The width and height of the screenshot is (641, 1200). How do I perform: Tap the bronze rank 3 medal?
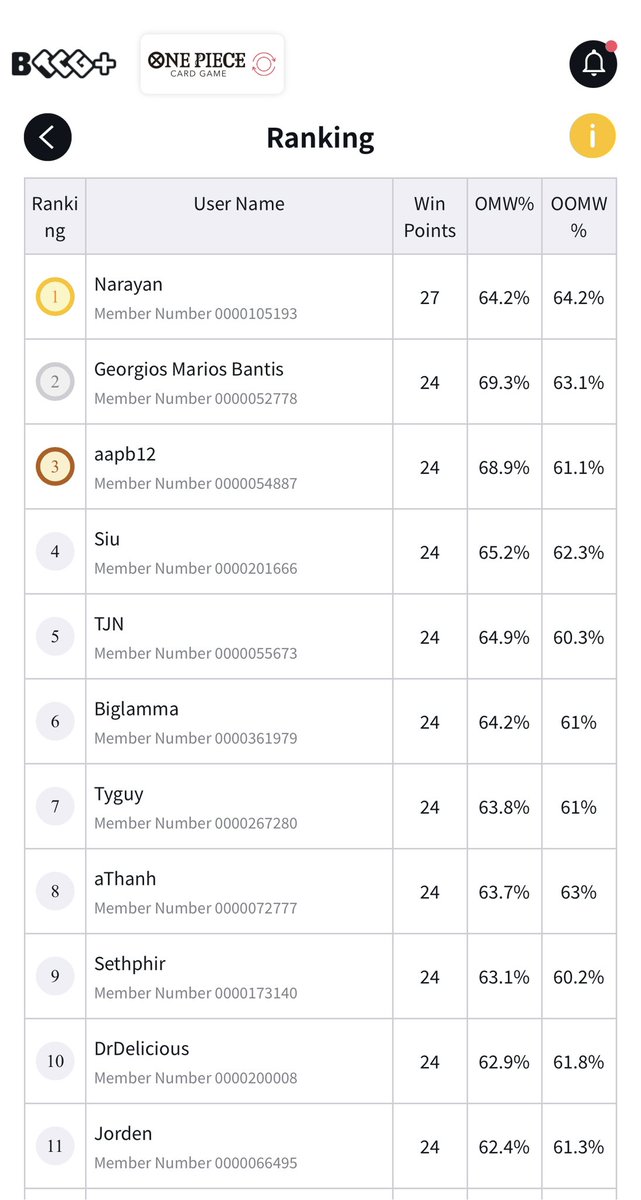pyautogui.click(x=55, y=466)
